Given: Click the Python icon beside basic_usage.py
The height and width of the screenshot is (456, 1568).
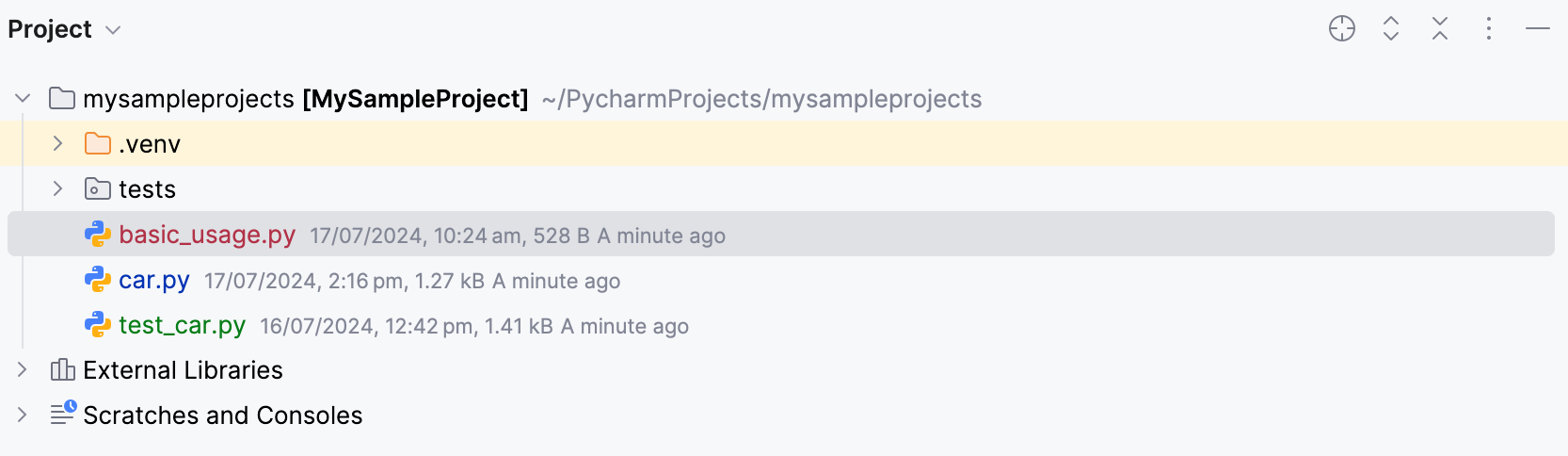Looking at the screenshot, I should click(x=98, y=235).
